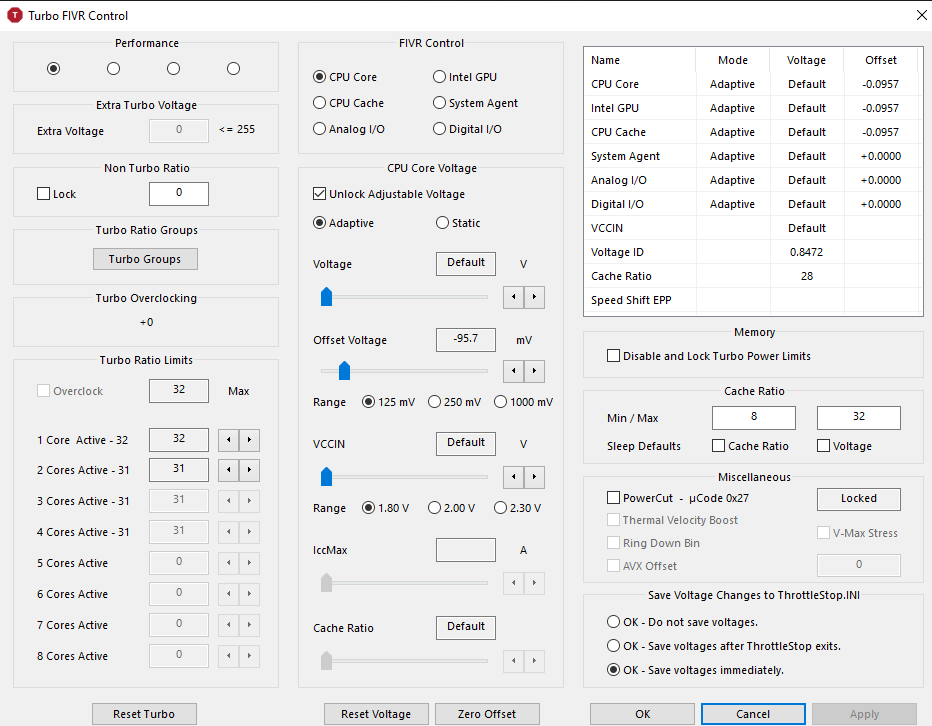Click the Voltage slider thumb

coord(326,296)
